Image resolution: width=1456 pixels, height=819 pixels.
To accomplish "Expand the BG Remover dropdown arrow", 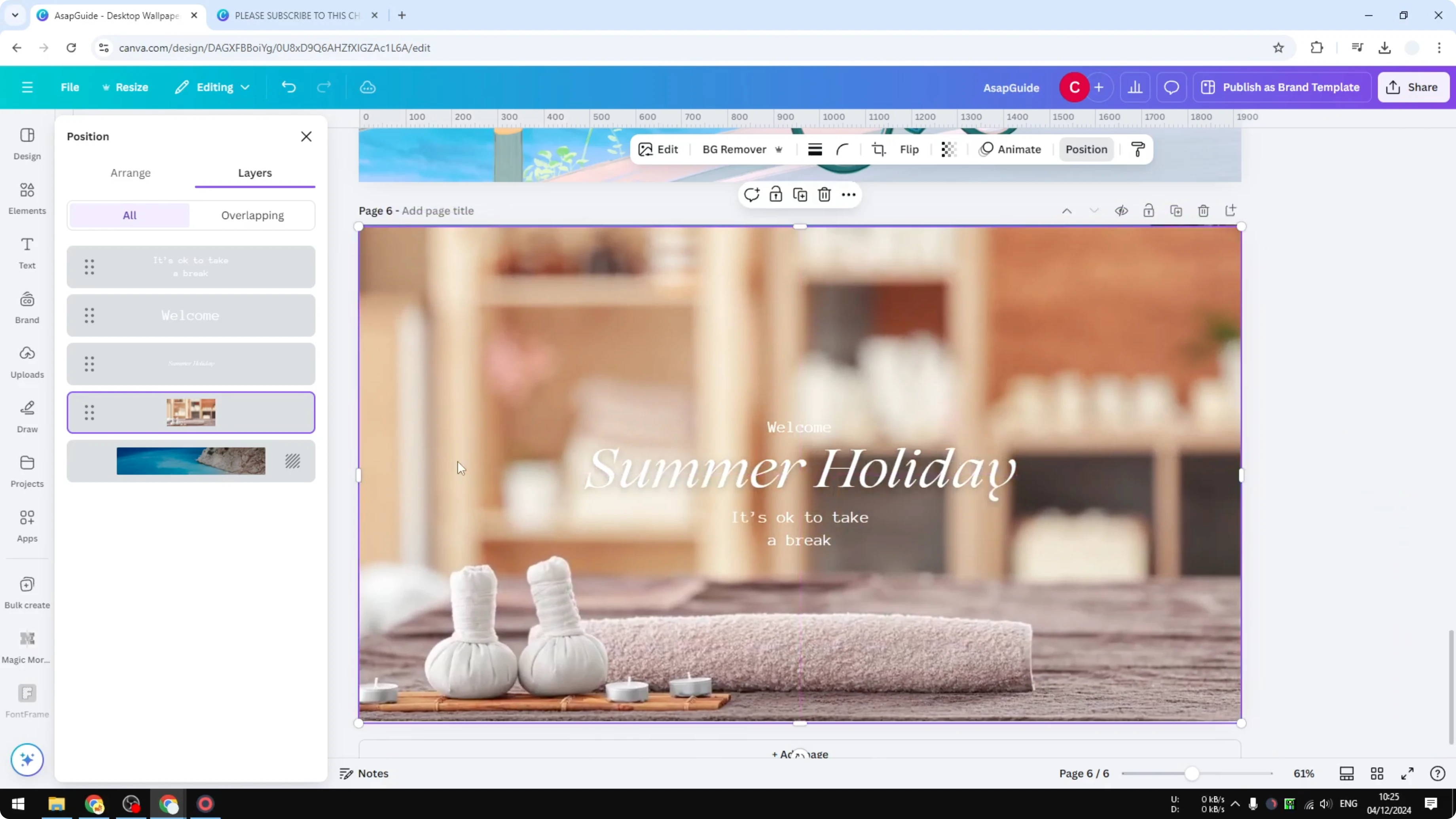I will point(779,149).
